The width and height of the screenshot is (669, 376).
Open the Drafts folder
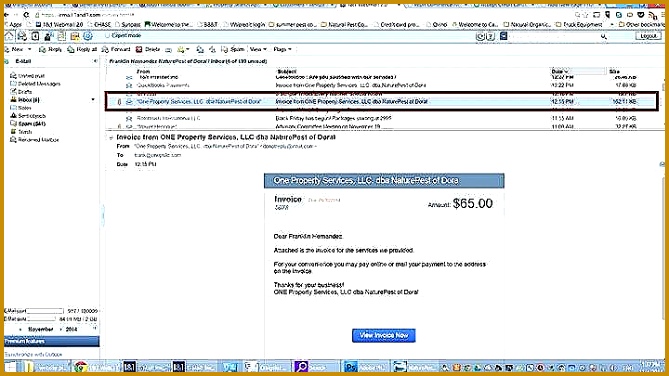(x=21, y=92)
